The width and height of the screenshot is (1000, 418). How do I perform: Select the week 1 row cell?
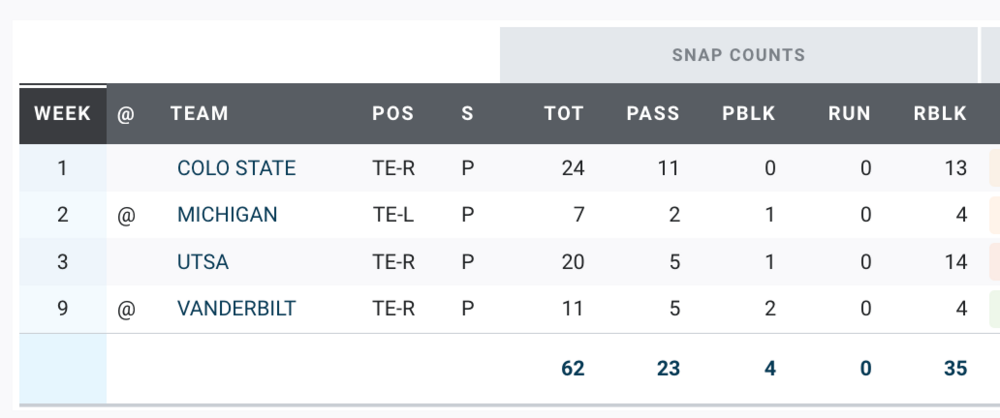[x=63, y=168]
